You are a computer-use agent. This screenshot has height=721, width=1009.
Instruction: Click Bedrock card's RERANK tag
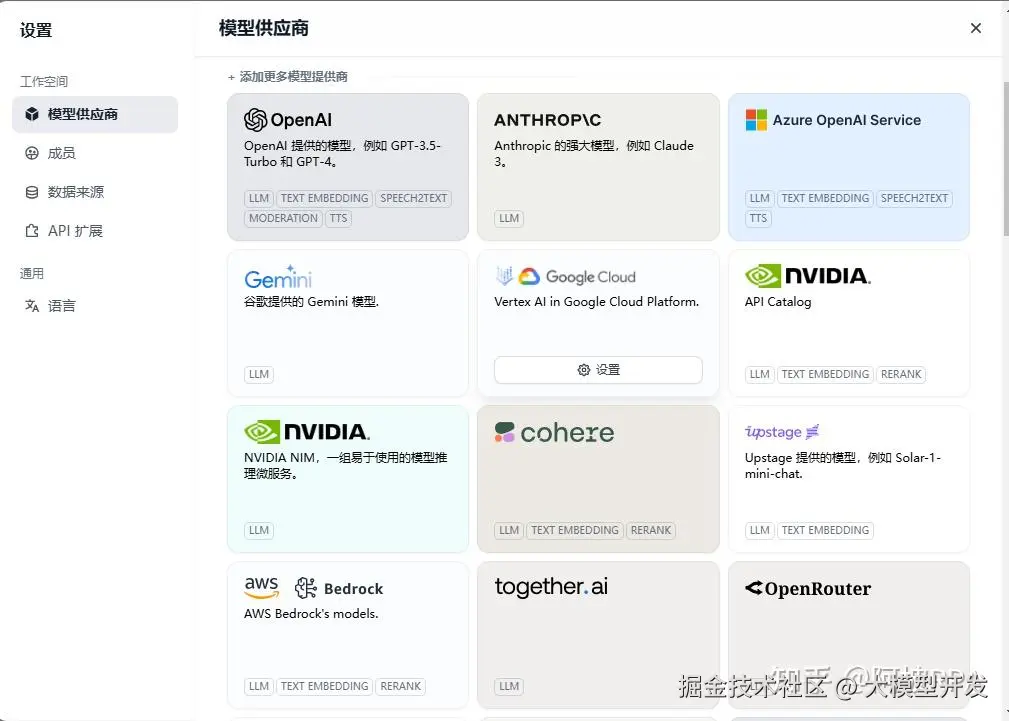(x=400, y=686)
